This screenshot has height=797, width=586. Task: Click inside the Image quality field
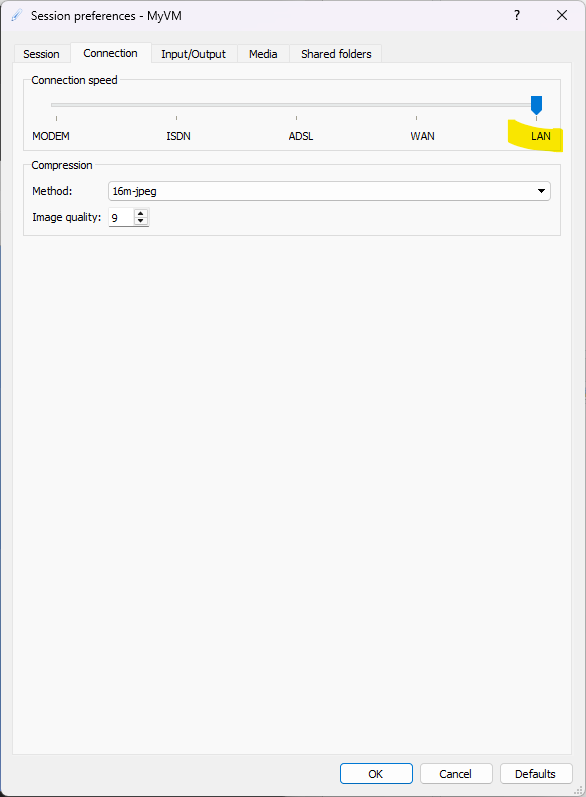coord(121,218)
